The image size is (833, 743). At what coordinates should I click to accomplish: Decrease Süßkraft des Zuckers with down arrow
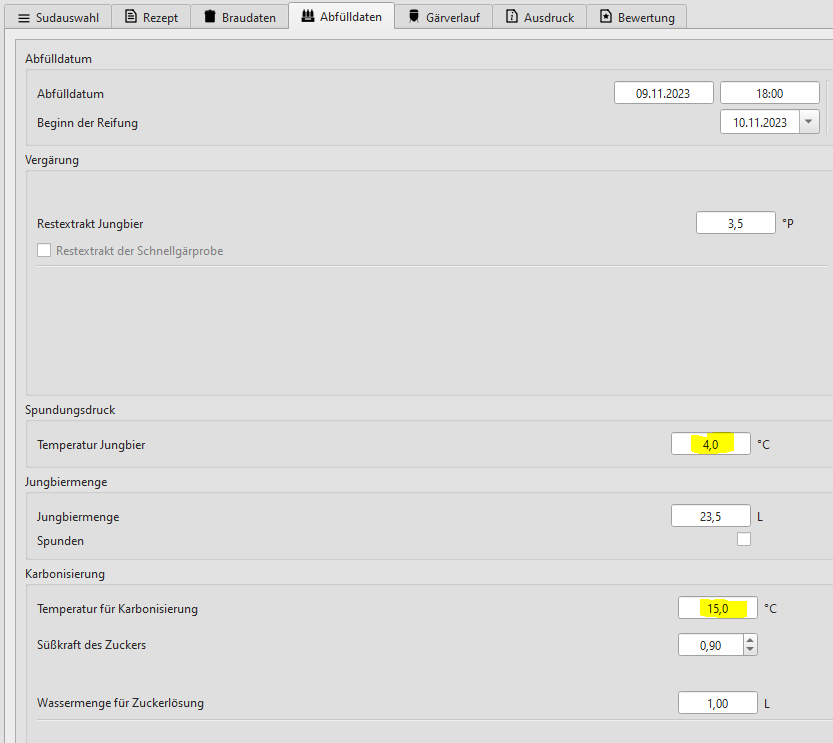(x=750, y=650)
